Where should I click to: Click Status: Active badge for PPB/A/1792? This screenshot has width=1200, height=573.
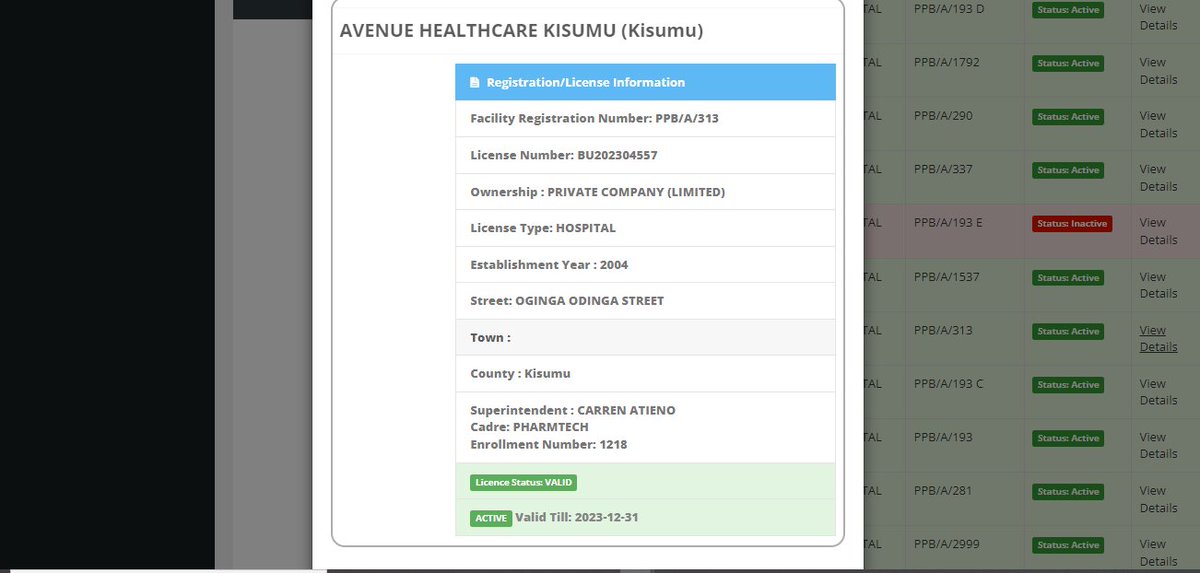coord(1069,63)
